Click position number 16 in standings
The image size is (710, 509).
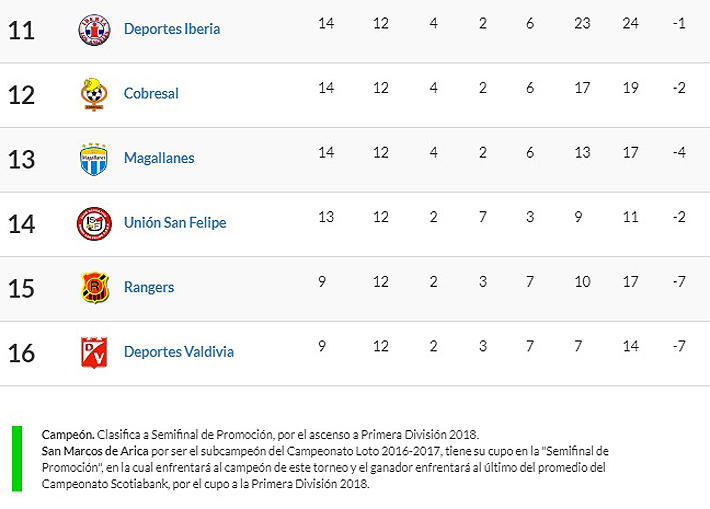point(21,353)
